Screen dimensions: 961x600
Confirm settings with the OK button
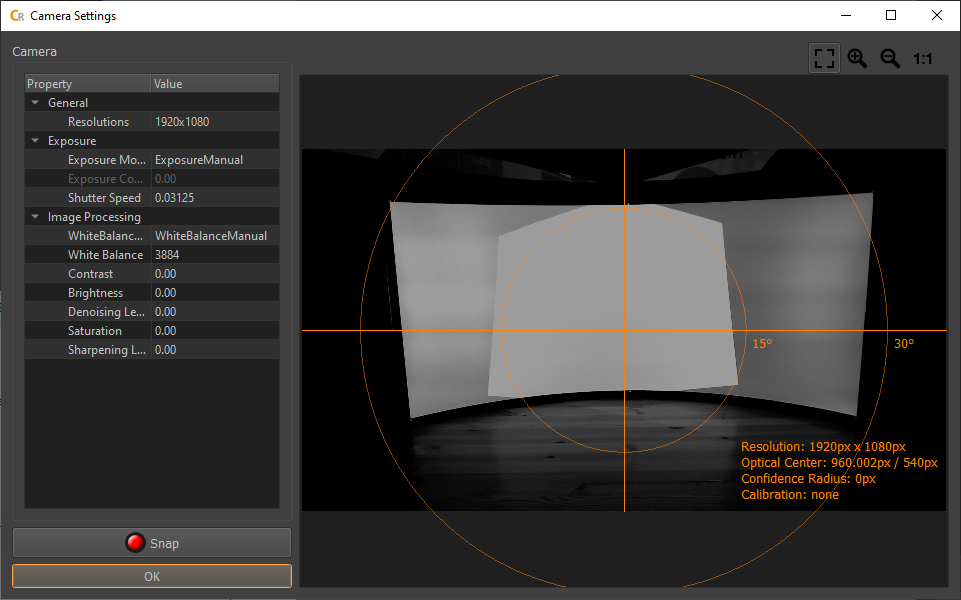click(152, 576)
